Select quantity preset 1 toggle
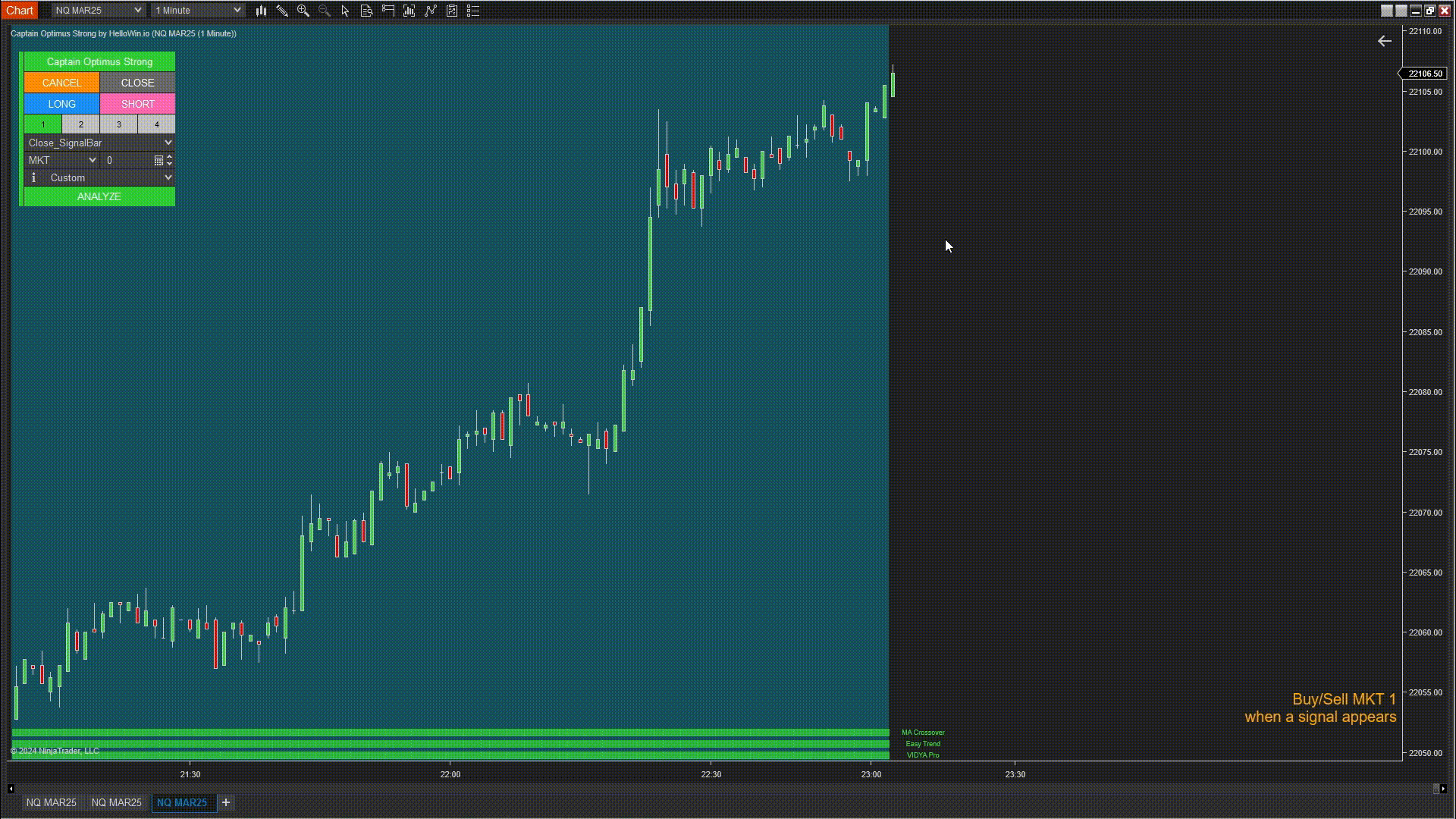 [43, 124]
